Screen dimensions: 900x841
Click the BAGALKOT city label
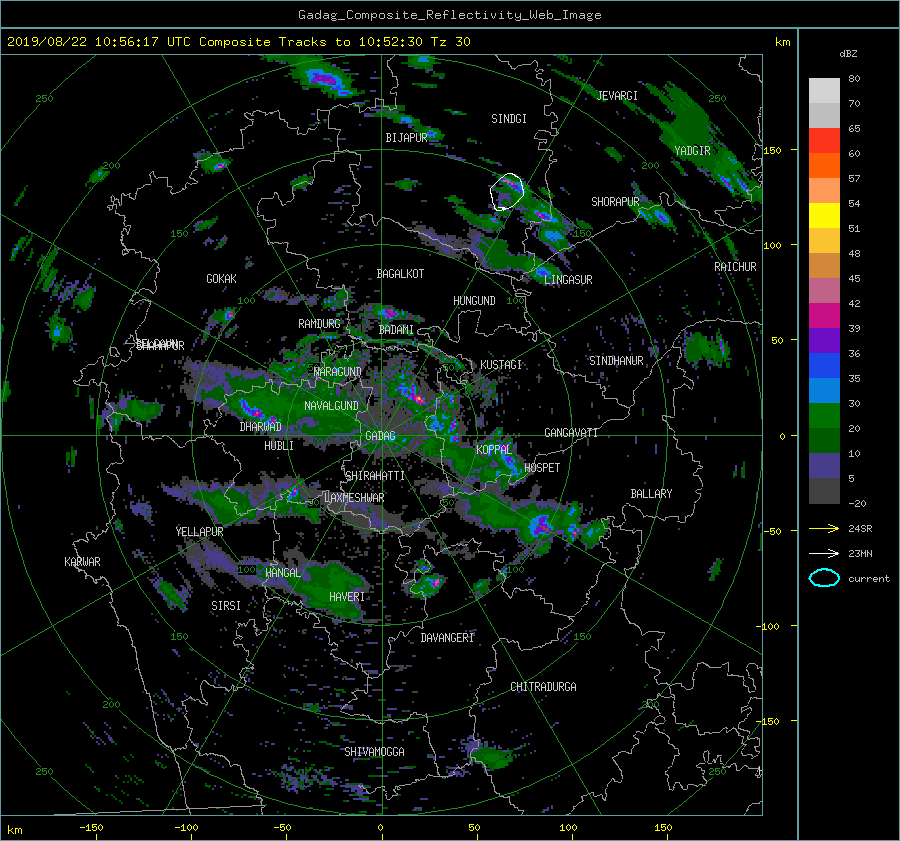(400, 274)
